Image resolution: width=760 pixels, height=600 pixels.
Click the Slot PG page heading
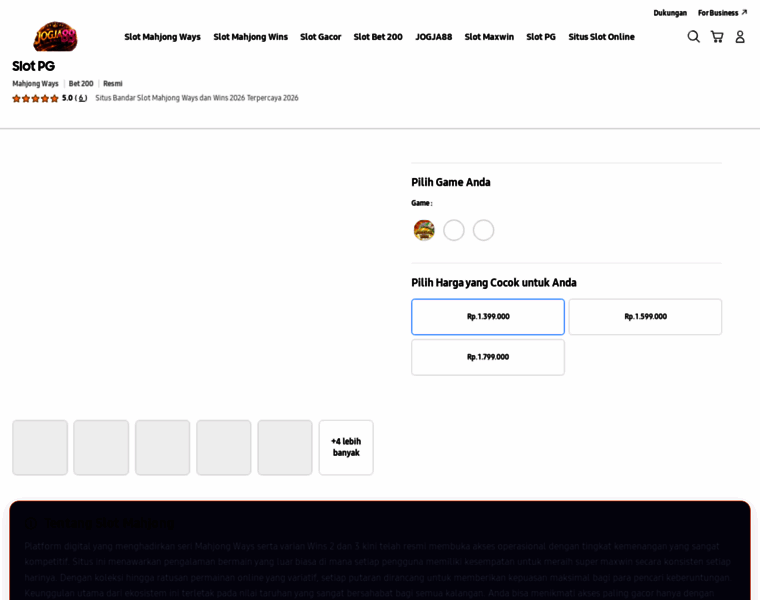pos(33,66)
